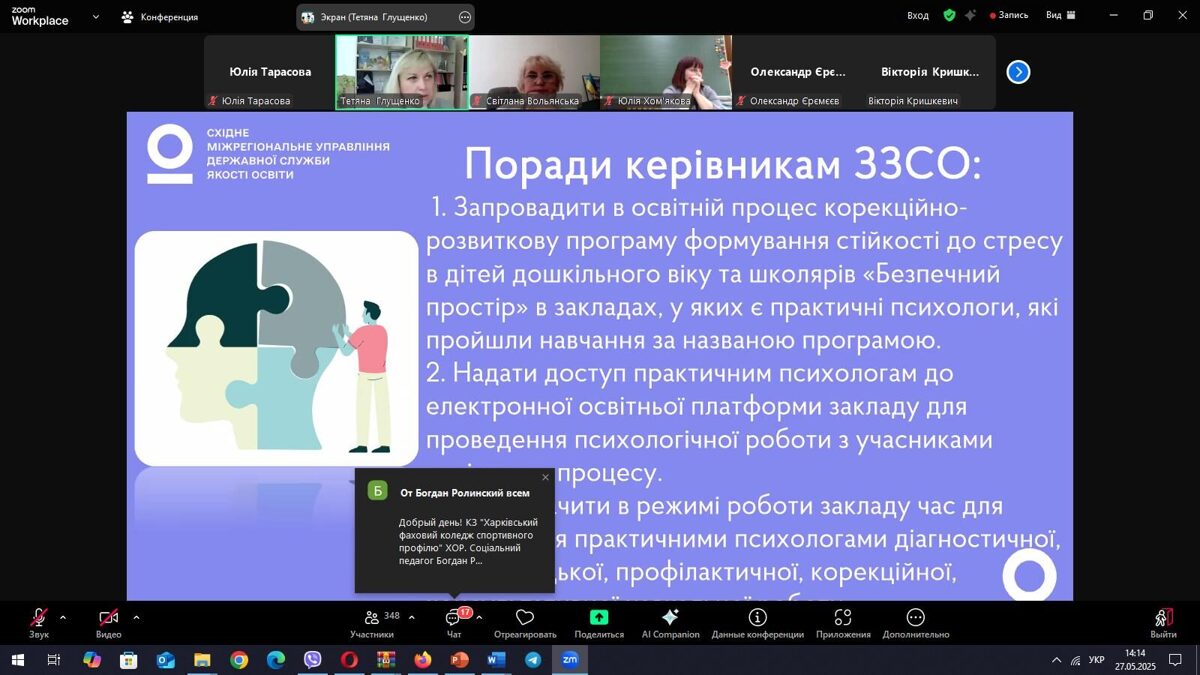
Task: Open WinRAR from the taskbar
Action: coord(386,660)
